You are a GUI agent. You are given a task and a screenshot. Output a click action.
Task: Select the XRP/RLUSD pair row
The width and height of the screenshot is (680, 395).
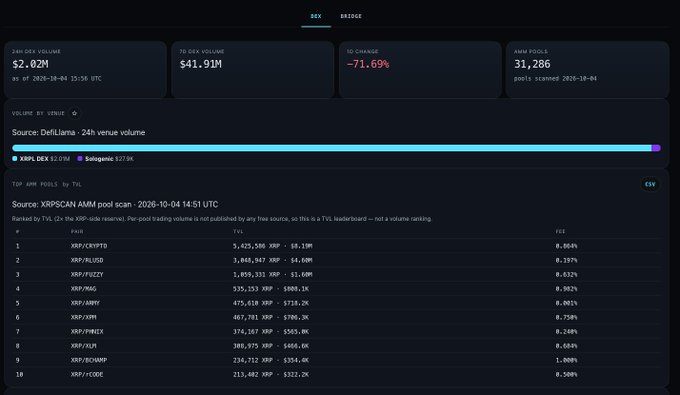coord(337,260)
